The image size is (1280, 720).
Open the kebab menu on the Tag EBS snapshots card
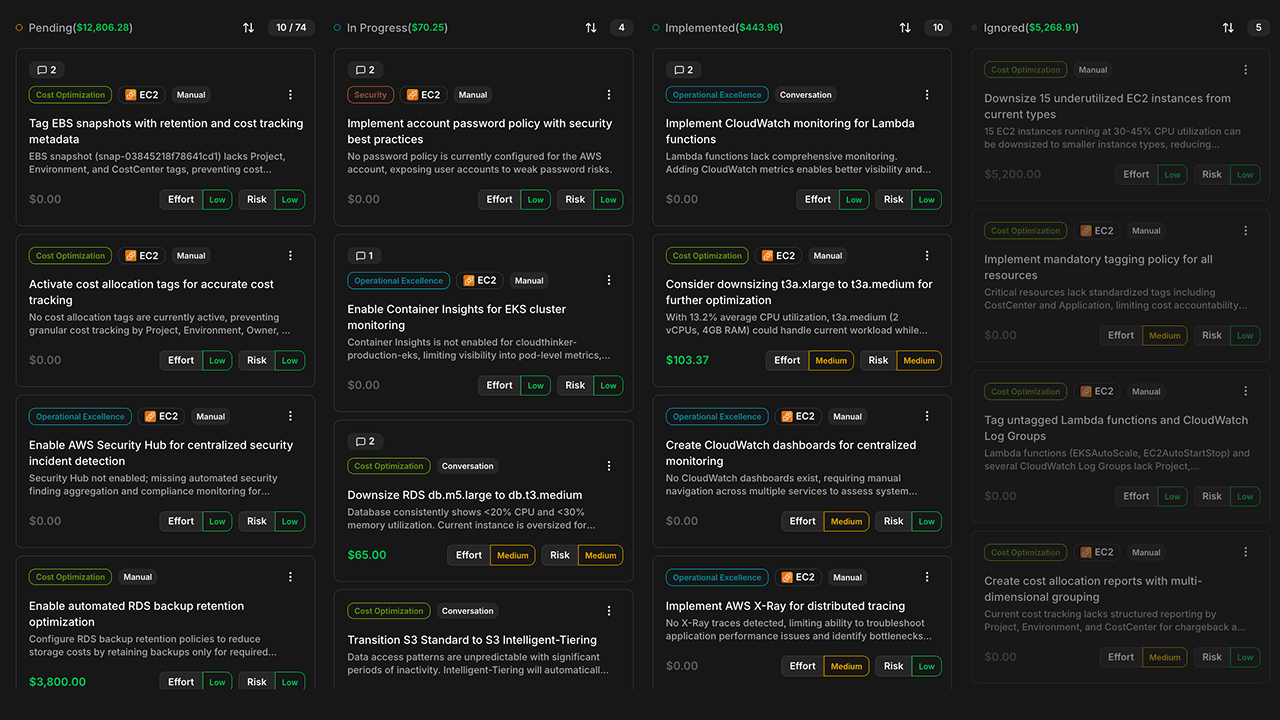click(290, 94)
